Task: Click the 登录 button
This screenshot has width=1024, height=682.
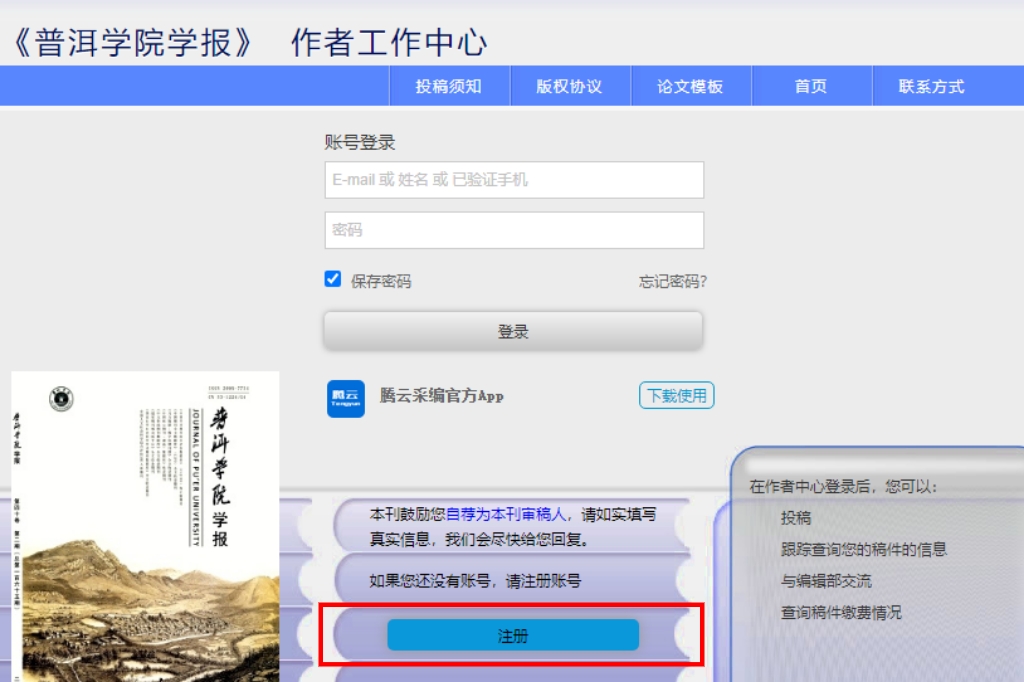Action: (513, 331)
